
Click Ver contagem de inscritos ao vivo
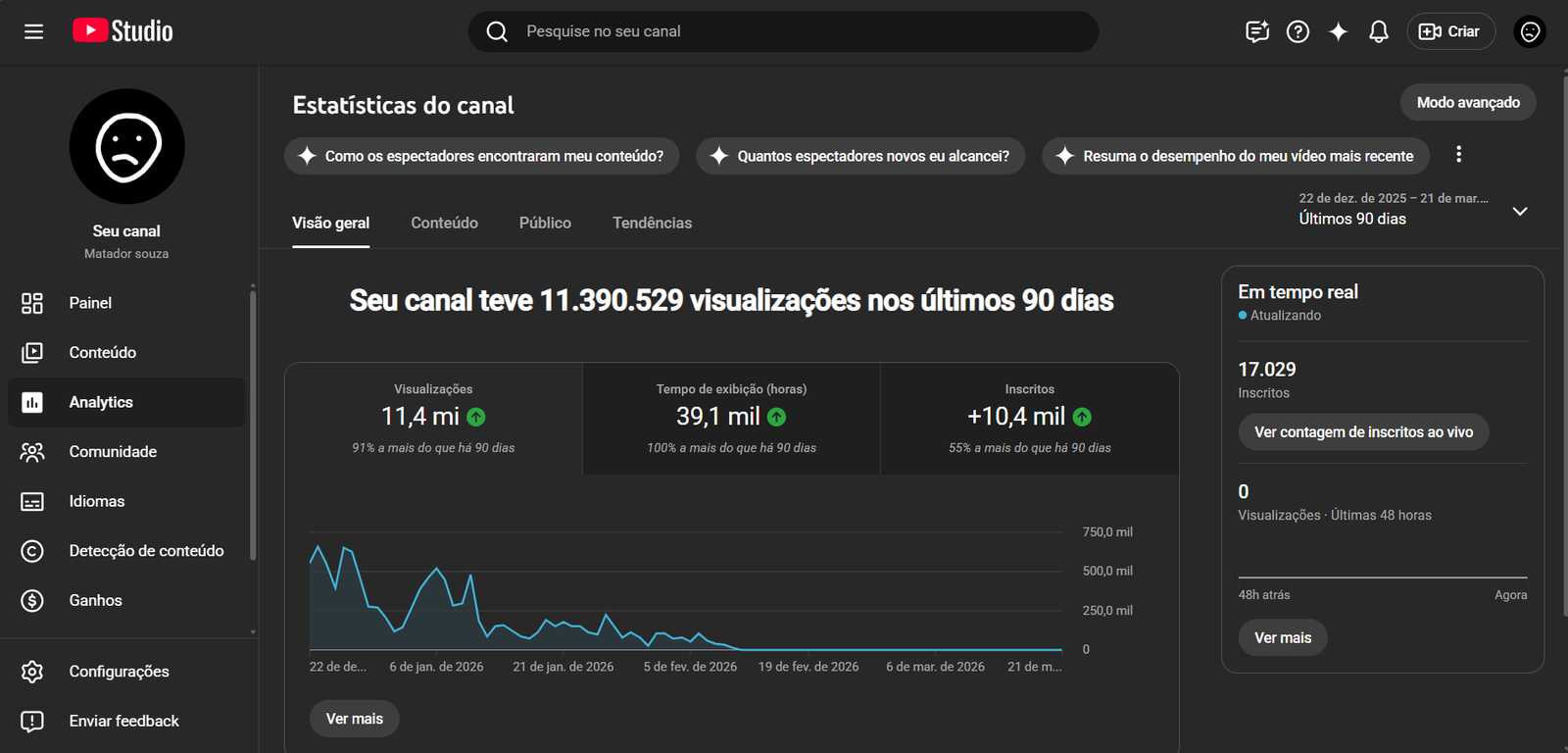pyautogui.click(x=1363, y=432)
